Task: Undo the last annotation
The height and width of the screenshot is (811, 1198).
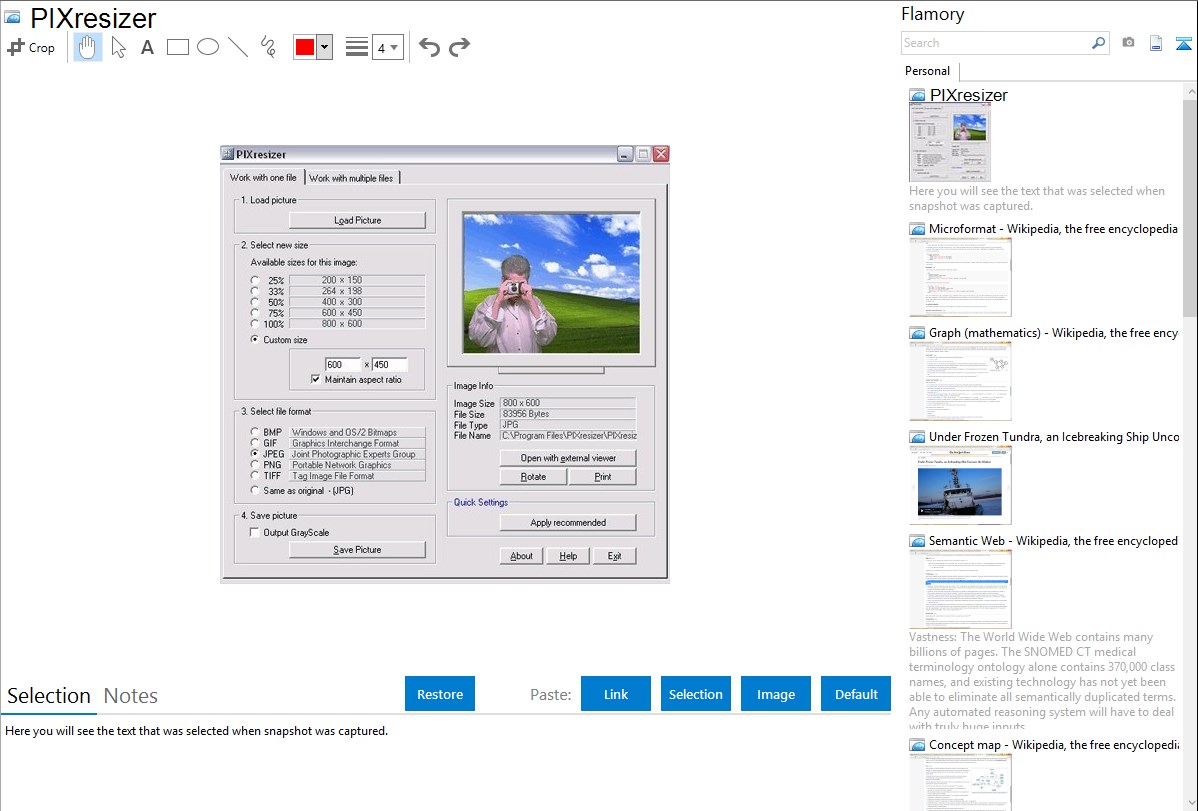Action: pos(429,47)
